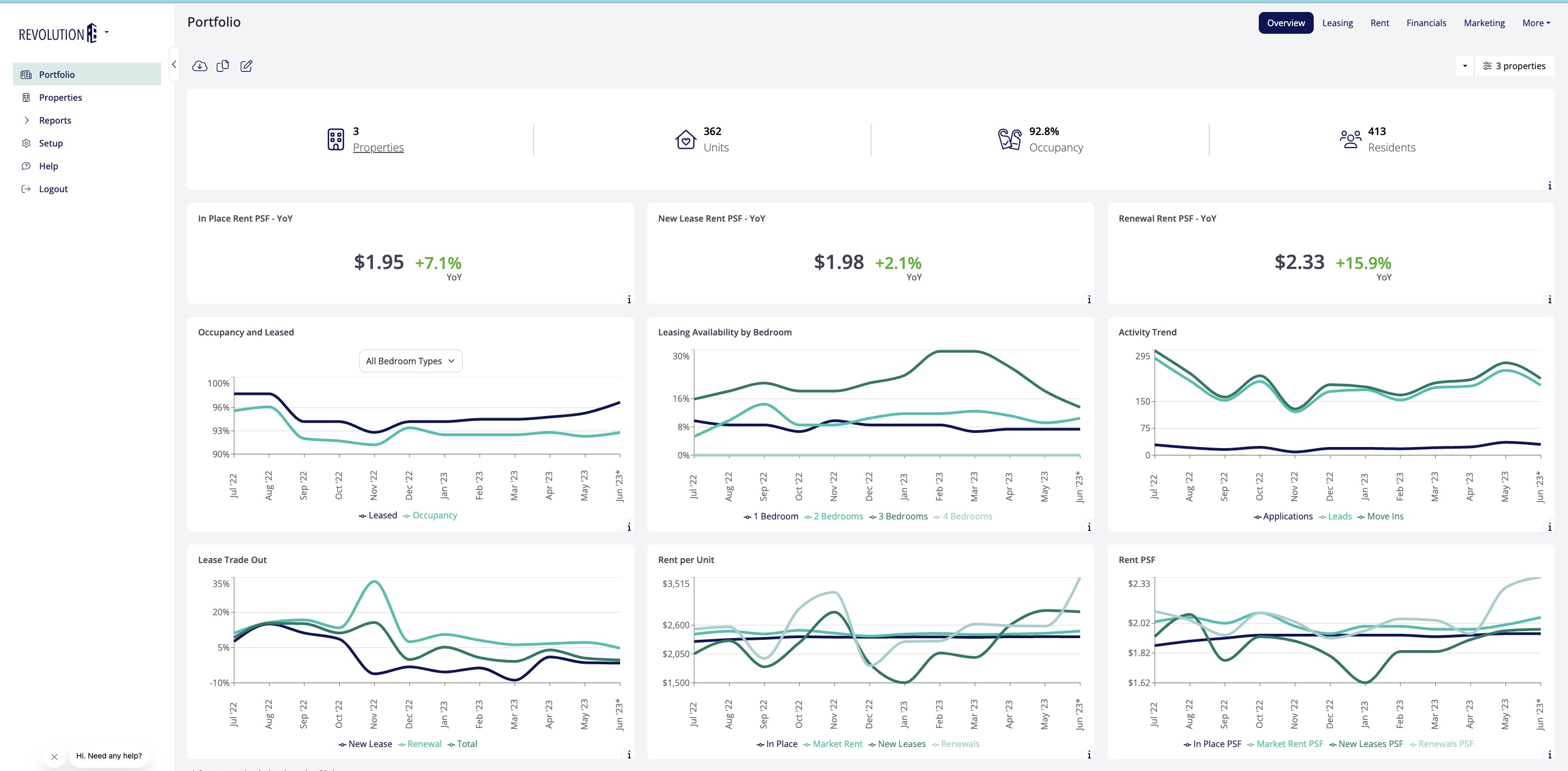Collapse the sidebar with chevron arrow
Image resolution: width=1568 pixels, height=771 pixels.
[174, 64]
